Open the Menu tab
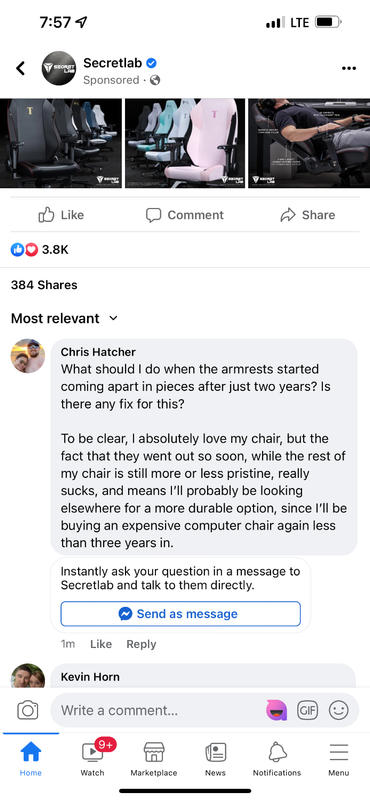370x800 pixels. (338, 759)
